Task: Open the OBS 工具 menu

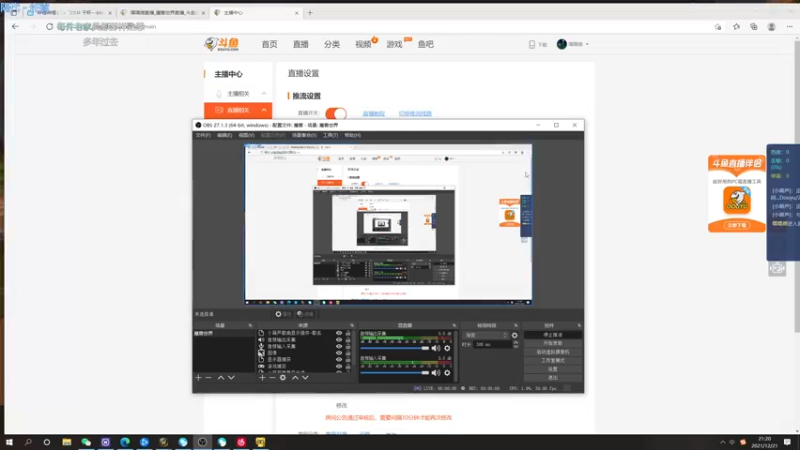Action: [x=330, y=135]
